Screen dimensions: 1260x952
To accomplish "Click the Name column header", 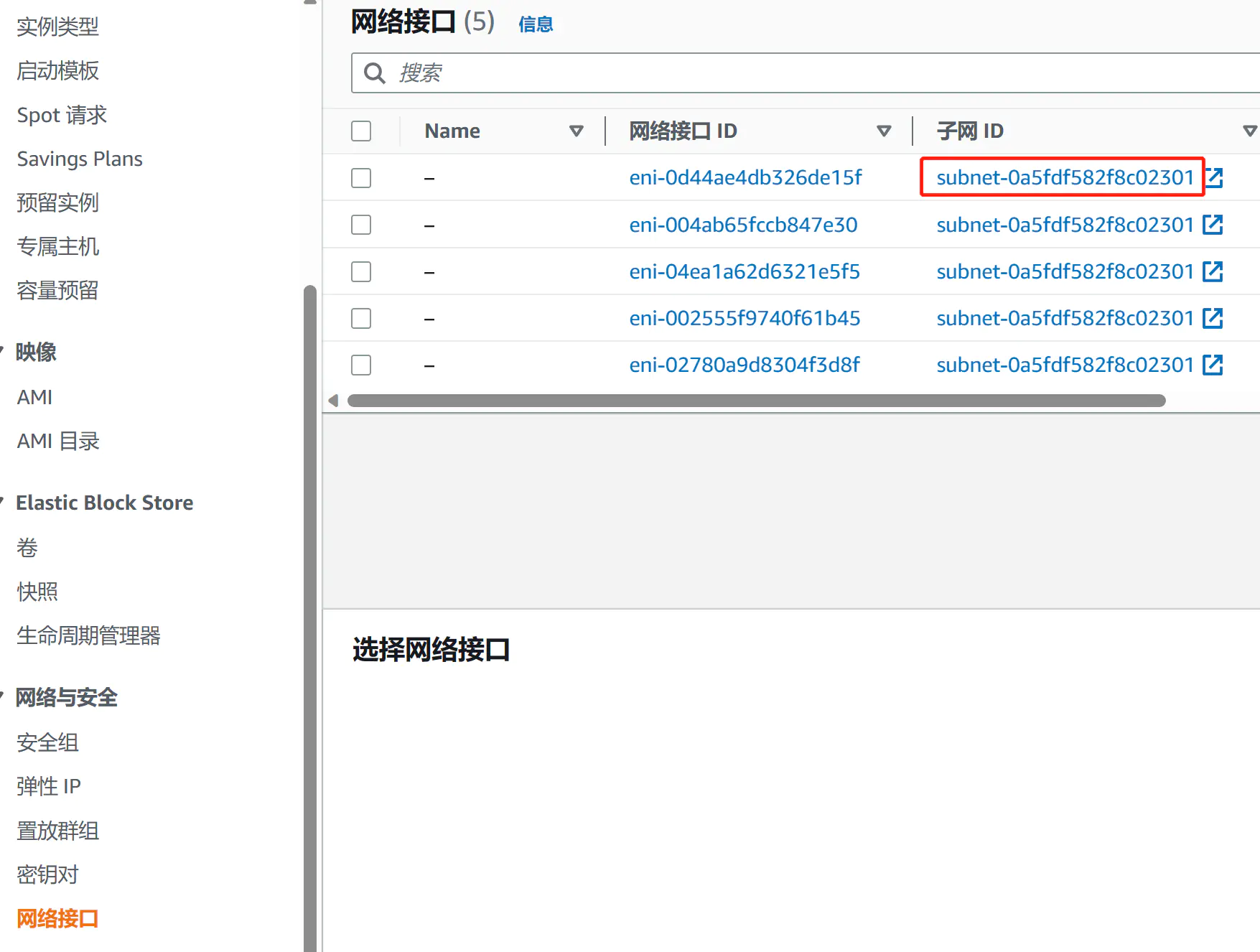I will (452, 131).
